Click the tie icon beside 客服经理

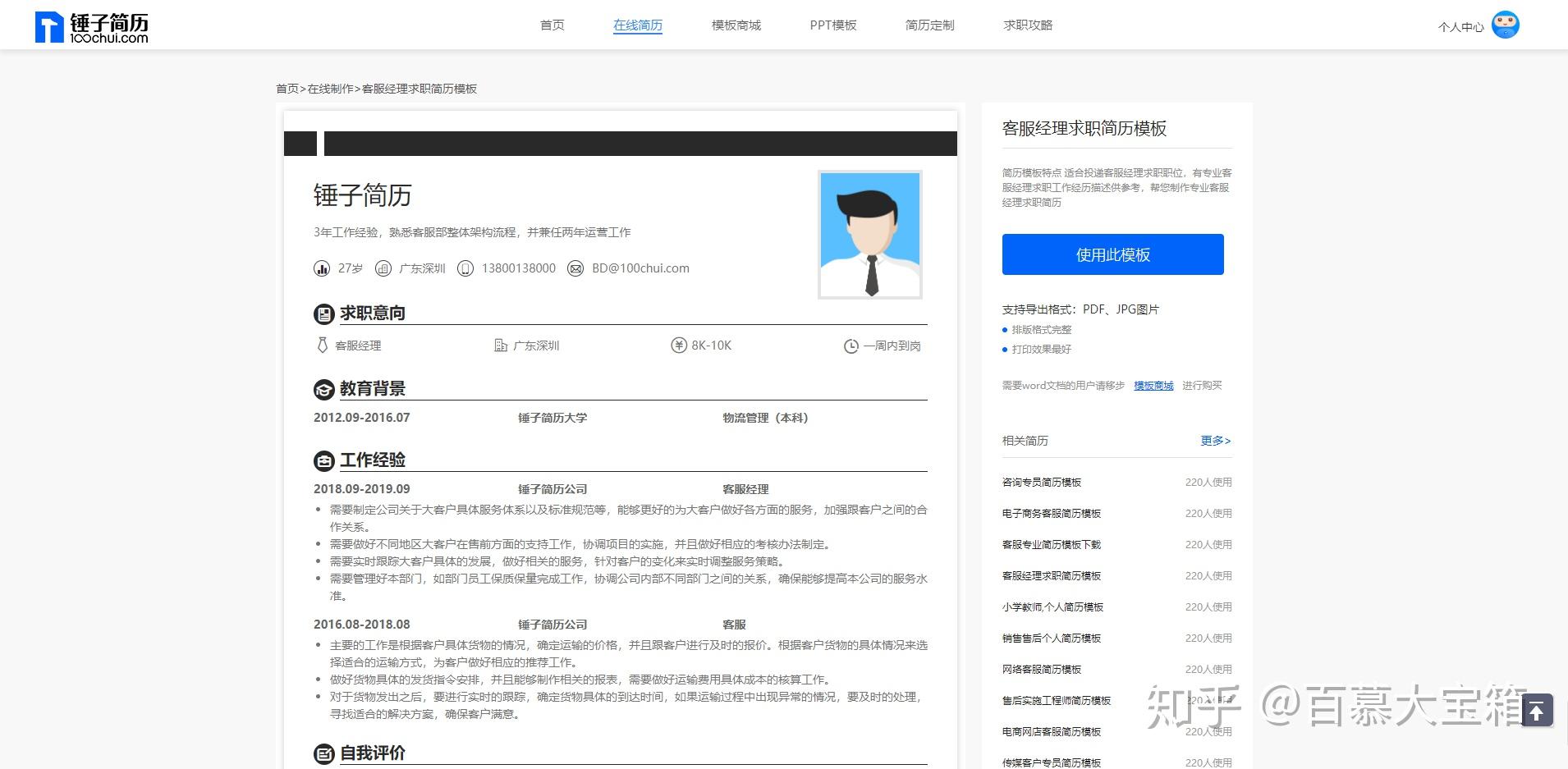[322, 346]
